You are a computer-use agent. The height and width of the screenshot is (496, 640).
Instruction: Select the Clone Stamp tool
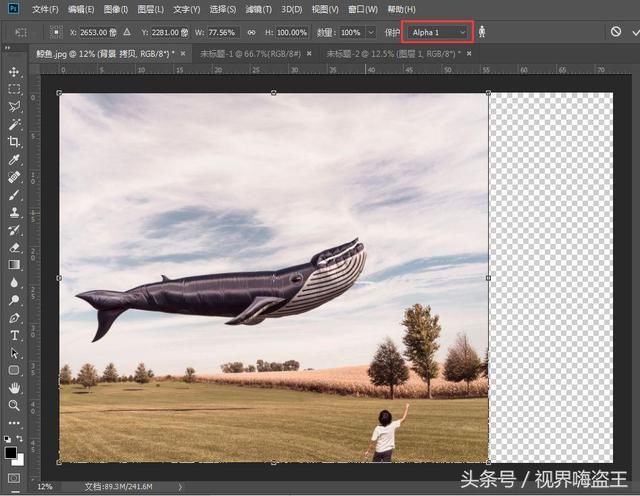click(x=14, y=212)
